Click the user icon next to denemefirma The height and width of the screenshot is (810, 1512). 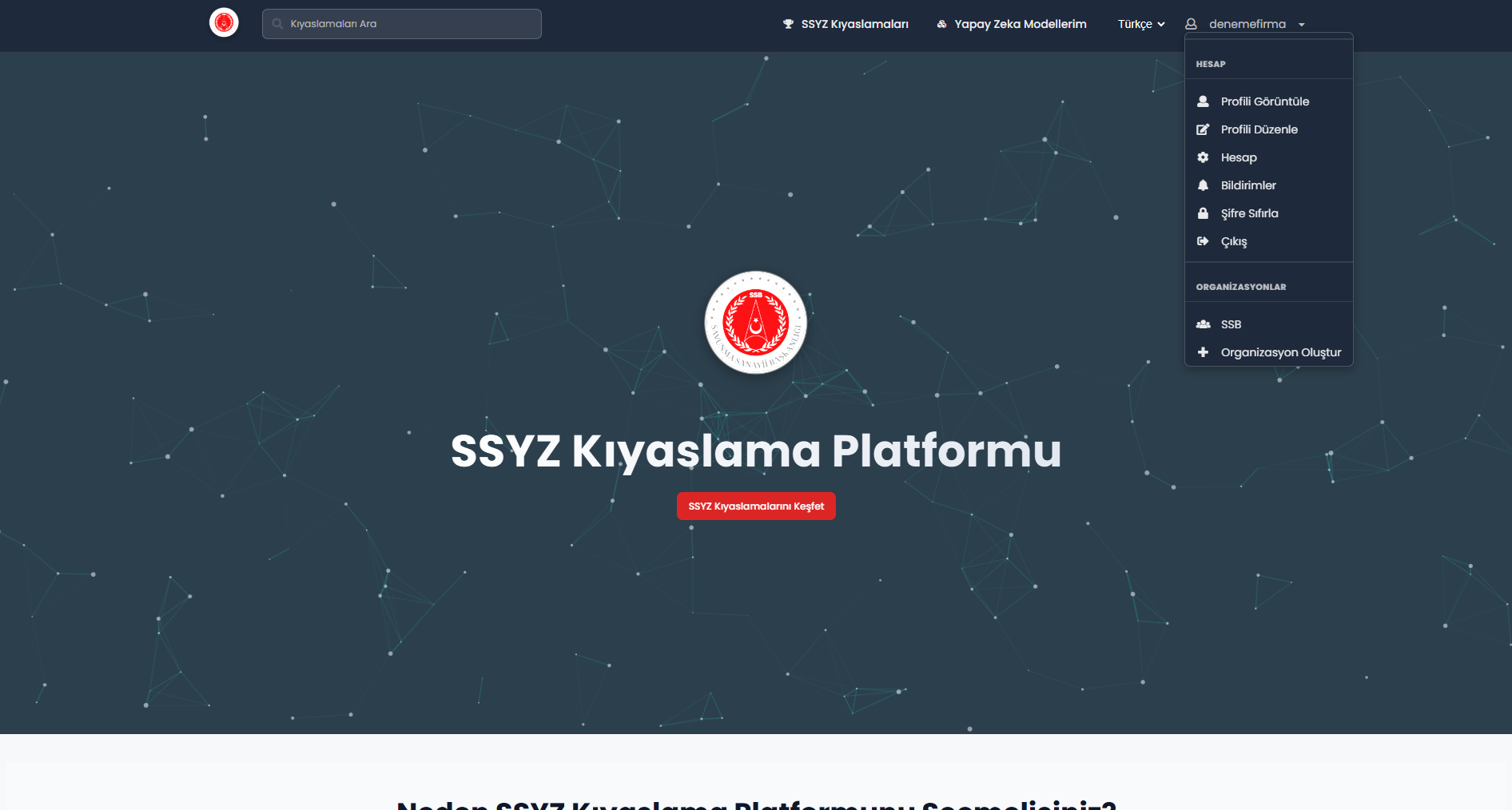coord(1191,24)
